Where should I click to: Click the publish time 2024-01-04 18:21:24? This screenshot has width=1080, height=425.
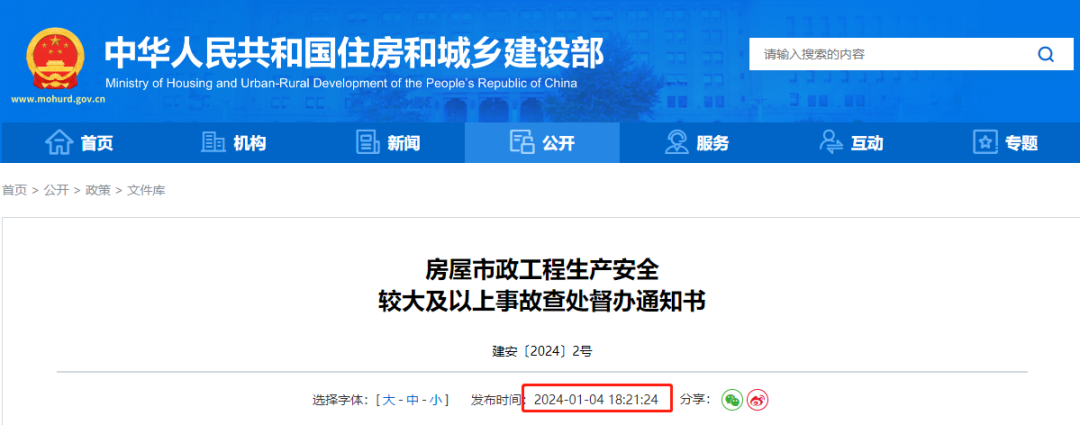click(x=596, y=400)
